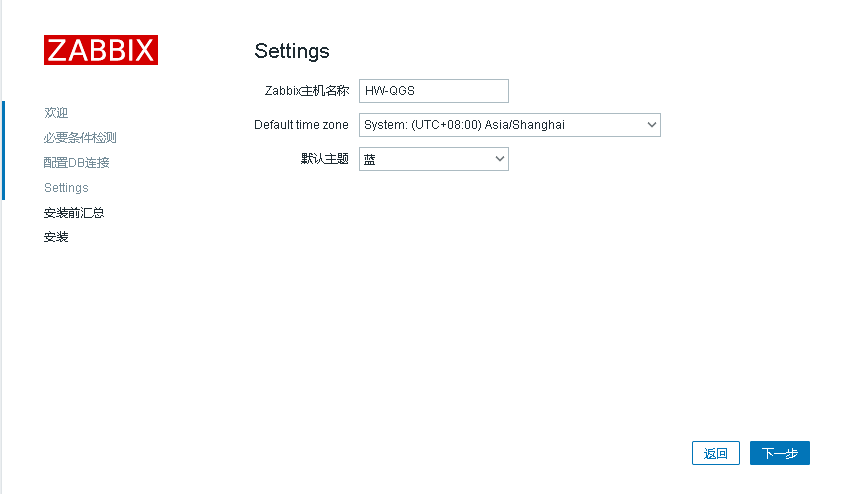Select the 安装 step in the sidebar
Screen dimensions: 843x494
tap(56, 237)
